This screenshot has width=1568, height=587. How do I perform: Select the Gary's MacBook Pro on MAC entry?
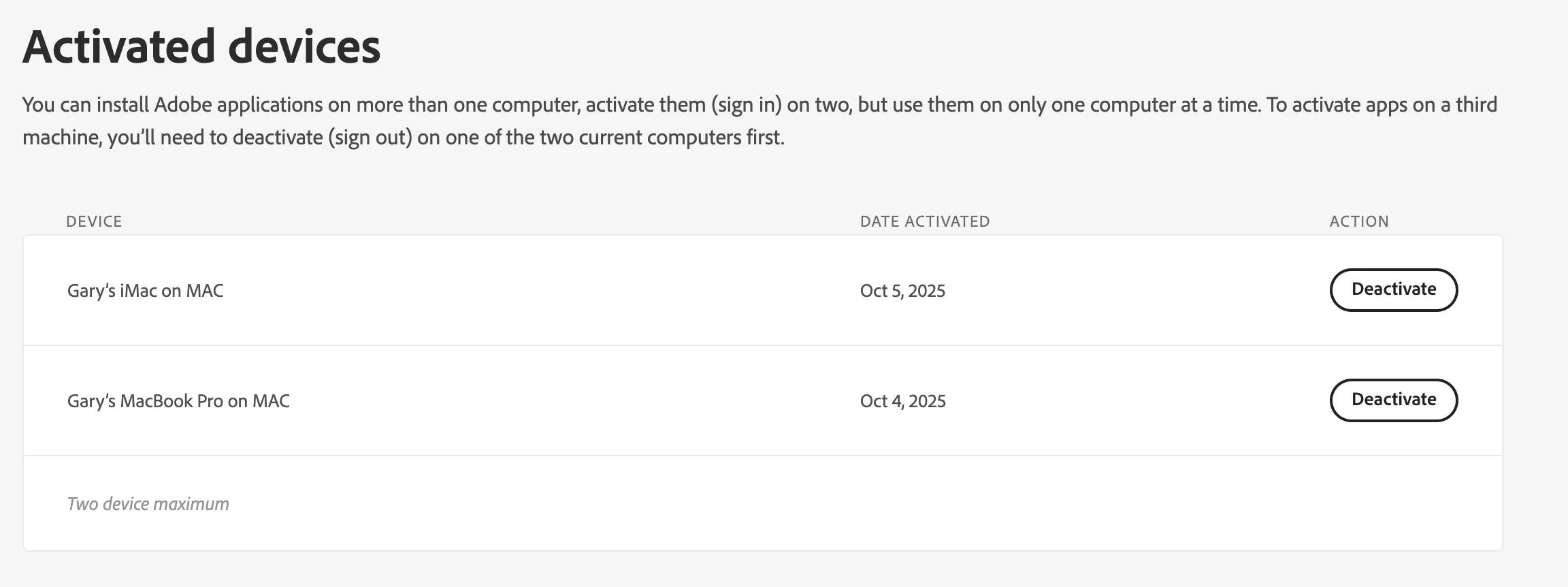tap(178, 401)
